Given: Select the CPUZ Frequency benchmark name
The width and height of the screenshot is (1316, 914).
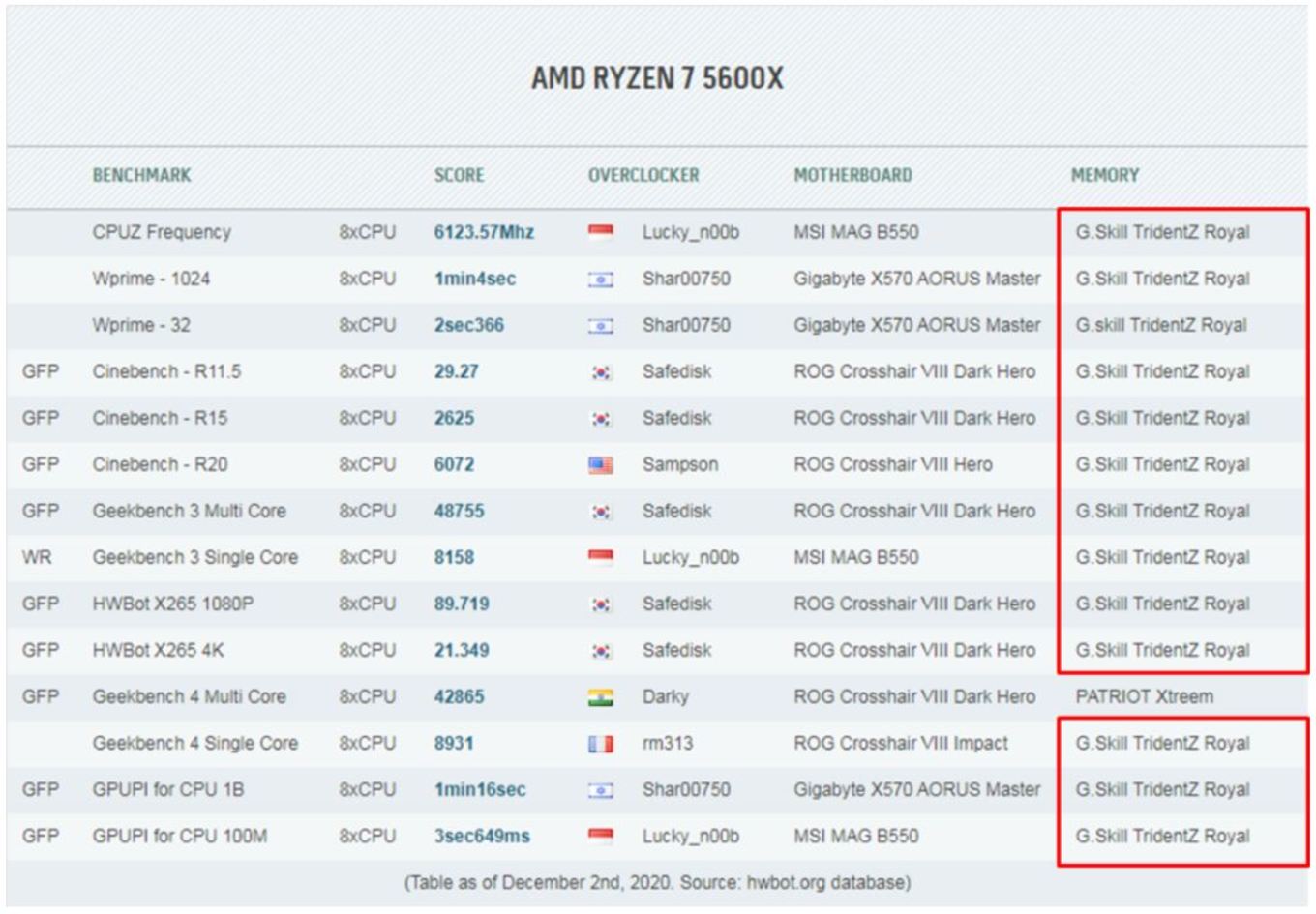Looking at the screenshot, I should click(x=162, y=232).
